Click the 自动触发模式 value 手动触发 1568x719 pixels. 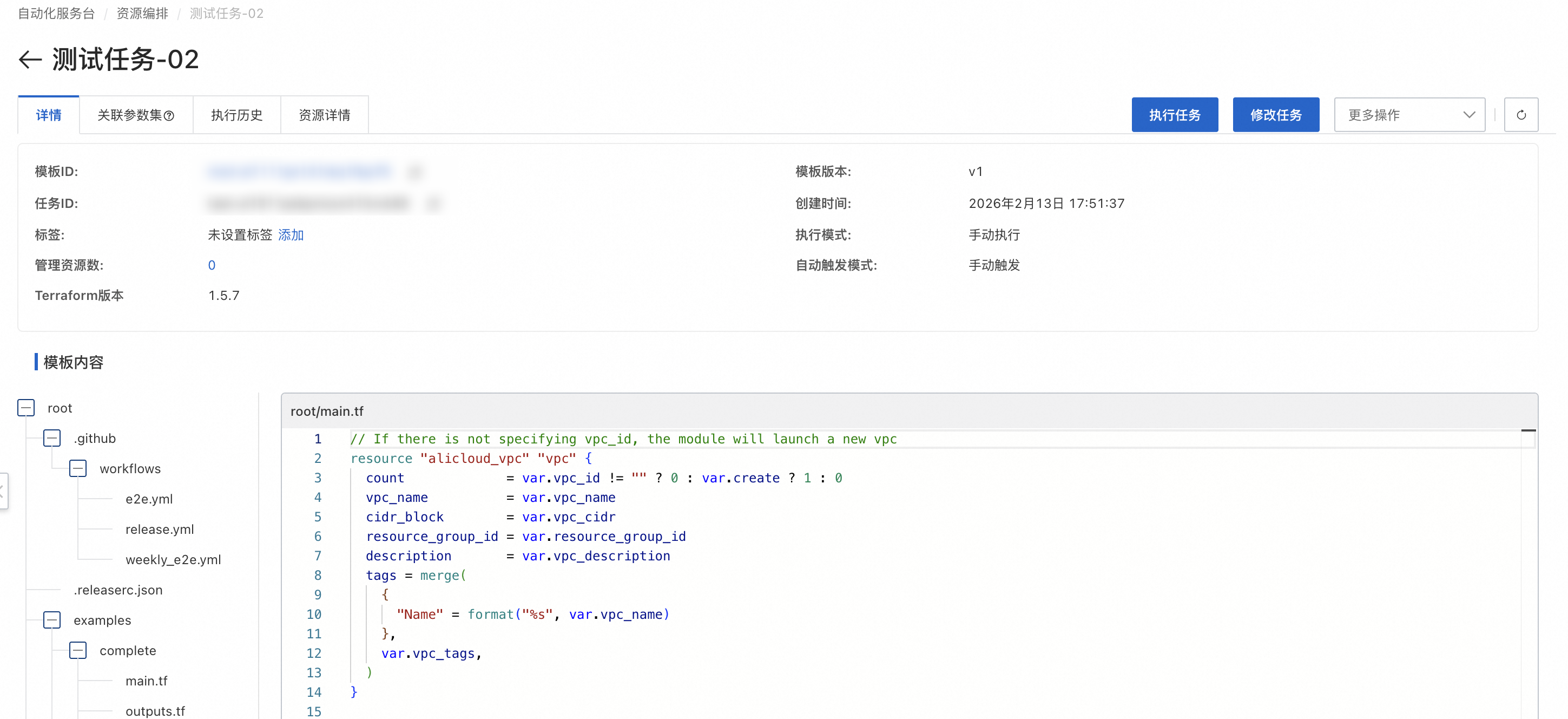click(x=994, y=266)
